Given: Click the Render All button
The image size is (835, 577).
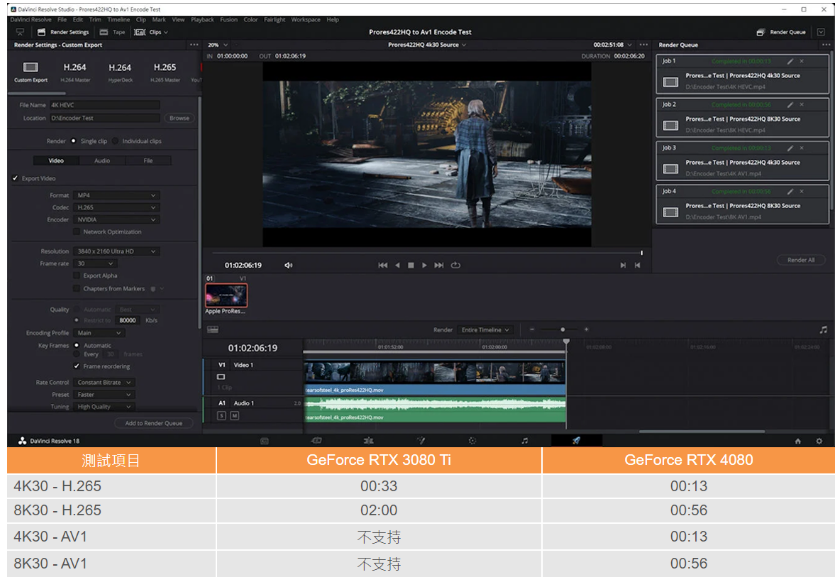Looking at the screenshot, I should 800,260.
